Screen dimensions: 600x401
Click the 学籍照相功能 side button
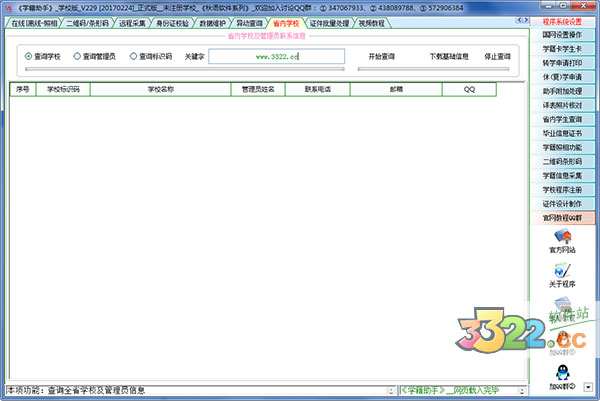point(562,148)
